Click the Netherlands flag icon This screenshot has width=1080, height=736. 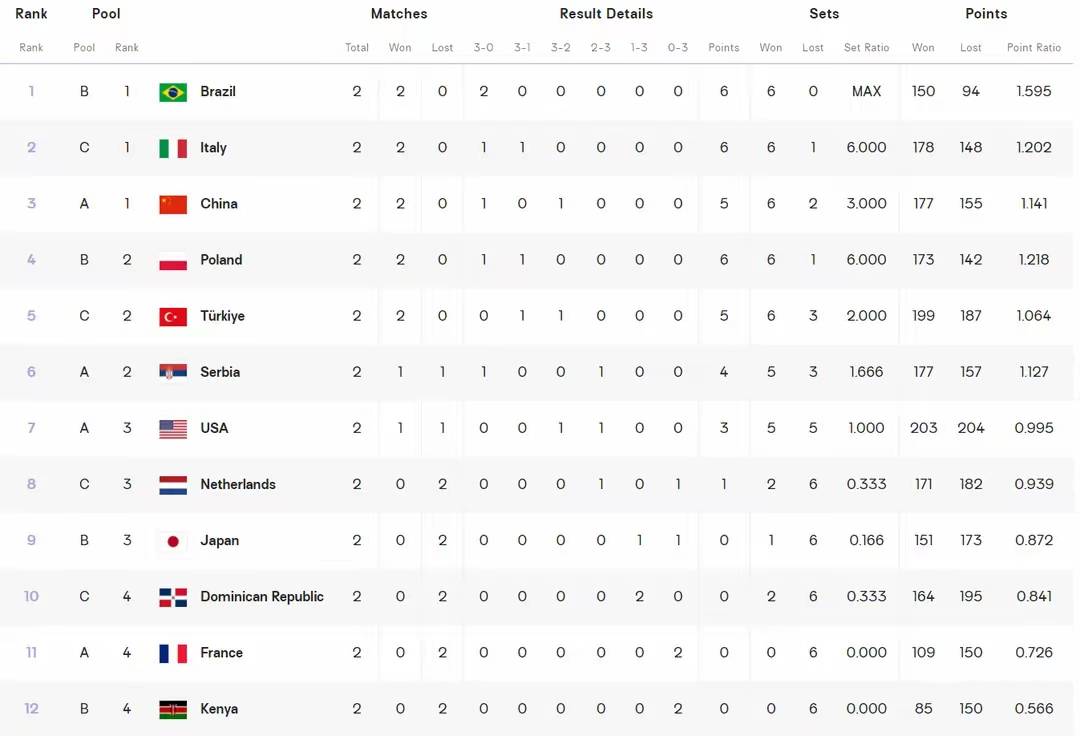(173, 485)
